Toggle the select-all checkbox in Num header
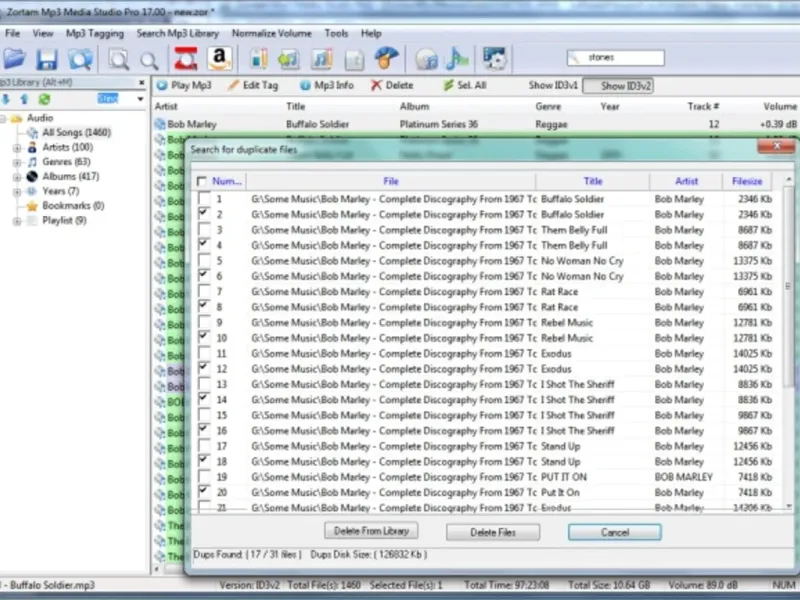The width and height of the screenshot is (800, 600). [202, 181]
